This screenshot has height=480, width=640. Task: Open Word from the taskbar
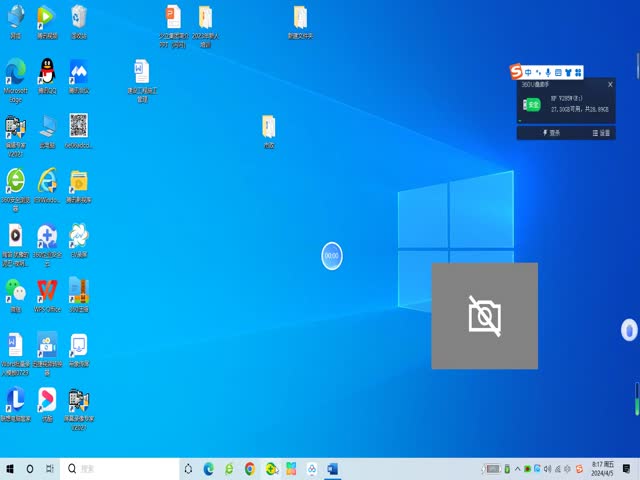pyautogui.click(x=333, y=468)
